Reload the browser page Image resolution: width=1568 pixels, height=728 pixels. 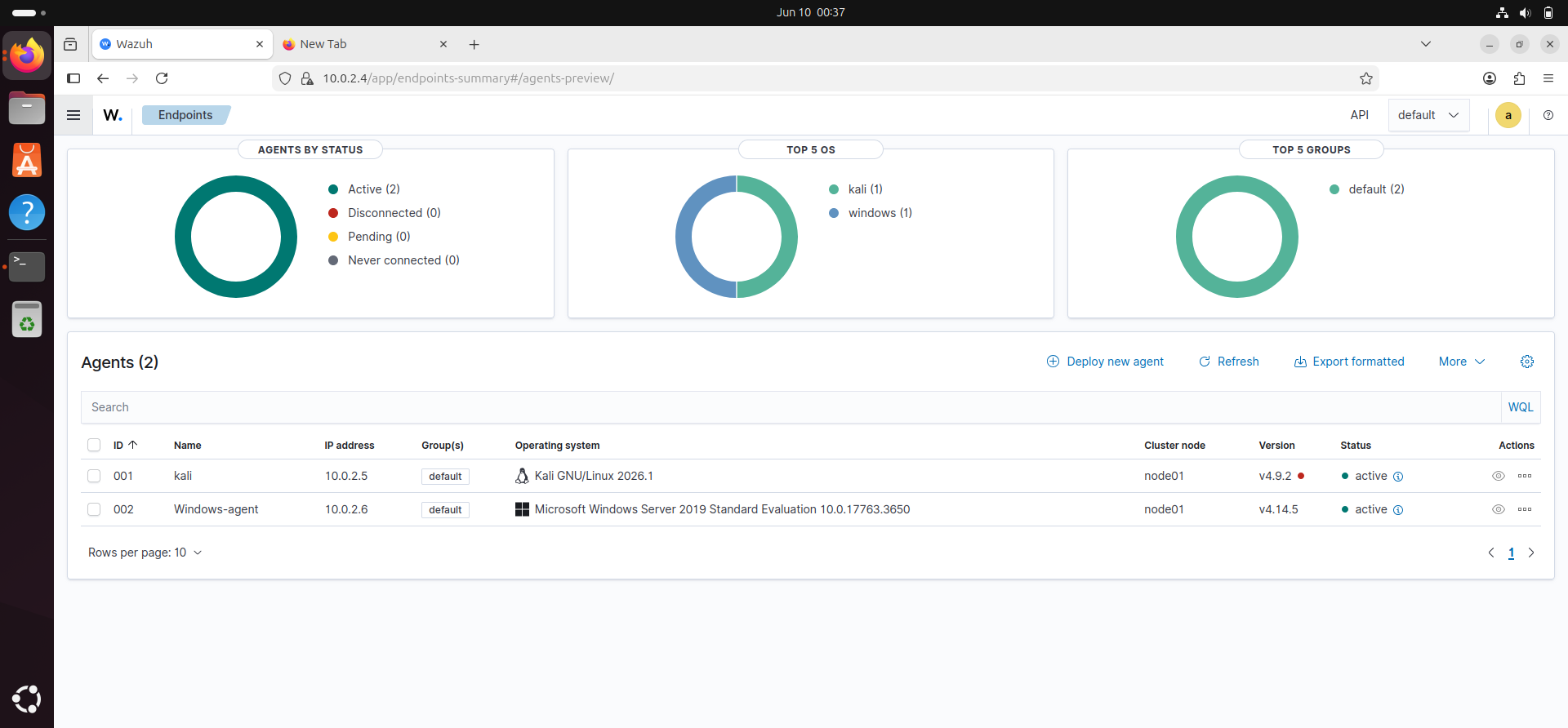(162, 78)
